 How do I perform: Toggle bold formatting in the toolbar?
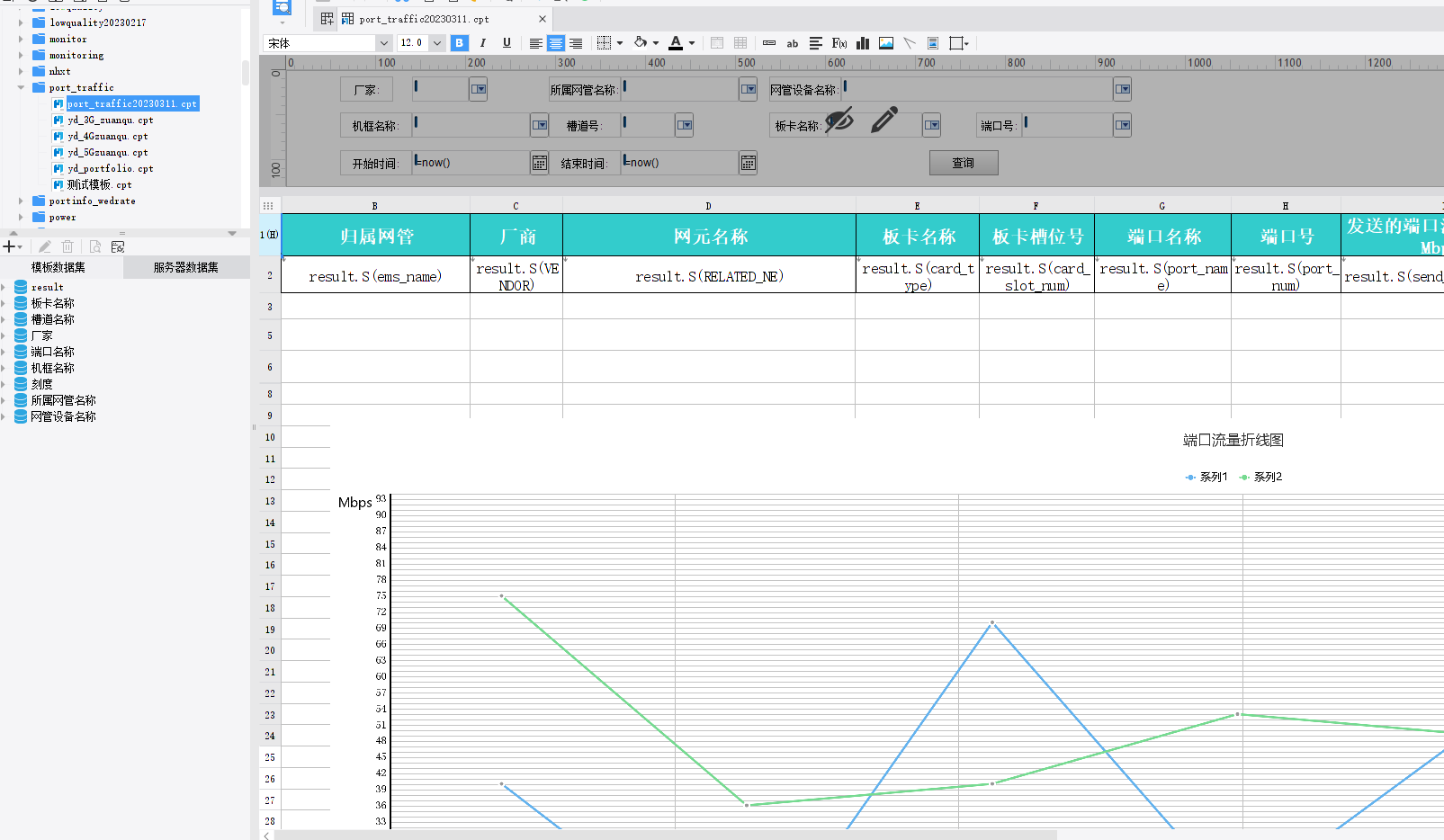459,43
